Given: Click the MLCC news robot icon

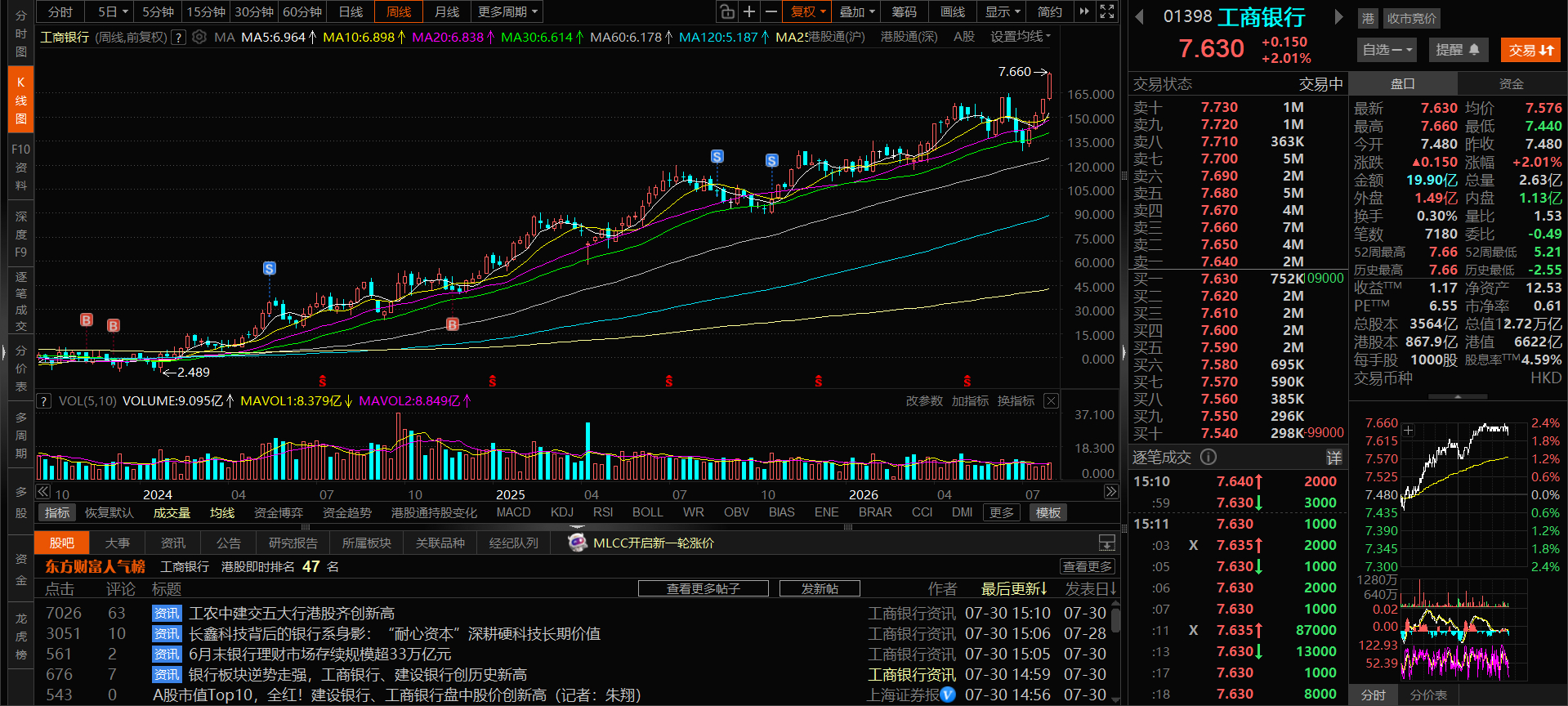Looking at the screenshot, I should [578, 543].
